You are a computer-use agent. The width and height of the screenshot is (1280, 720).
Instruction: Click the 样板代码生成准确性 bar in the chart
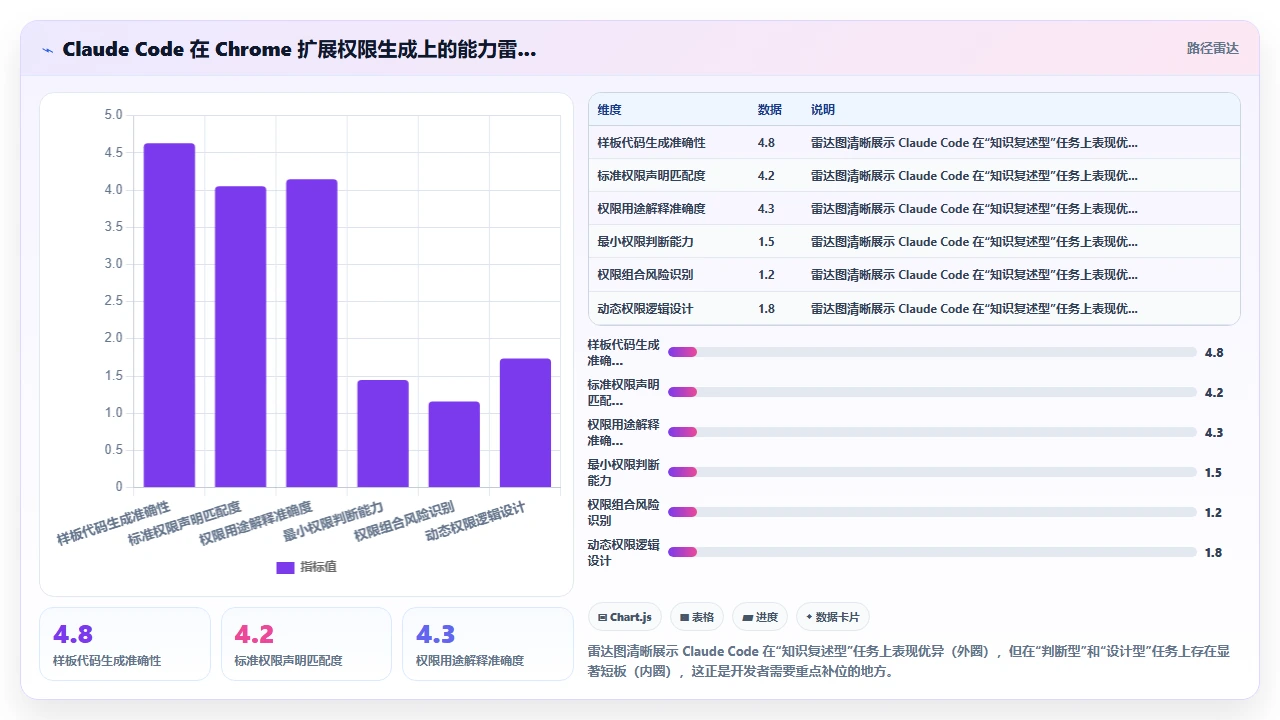pyautogui.click(x=169, y=315)
